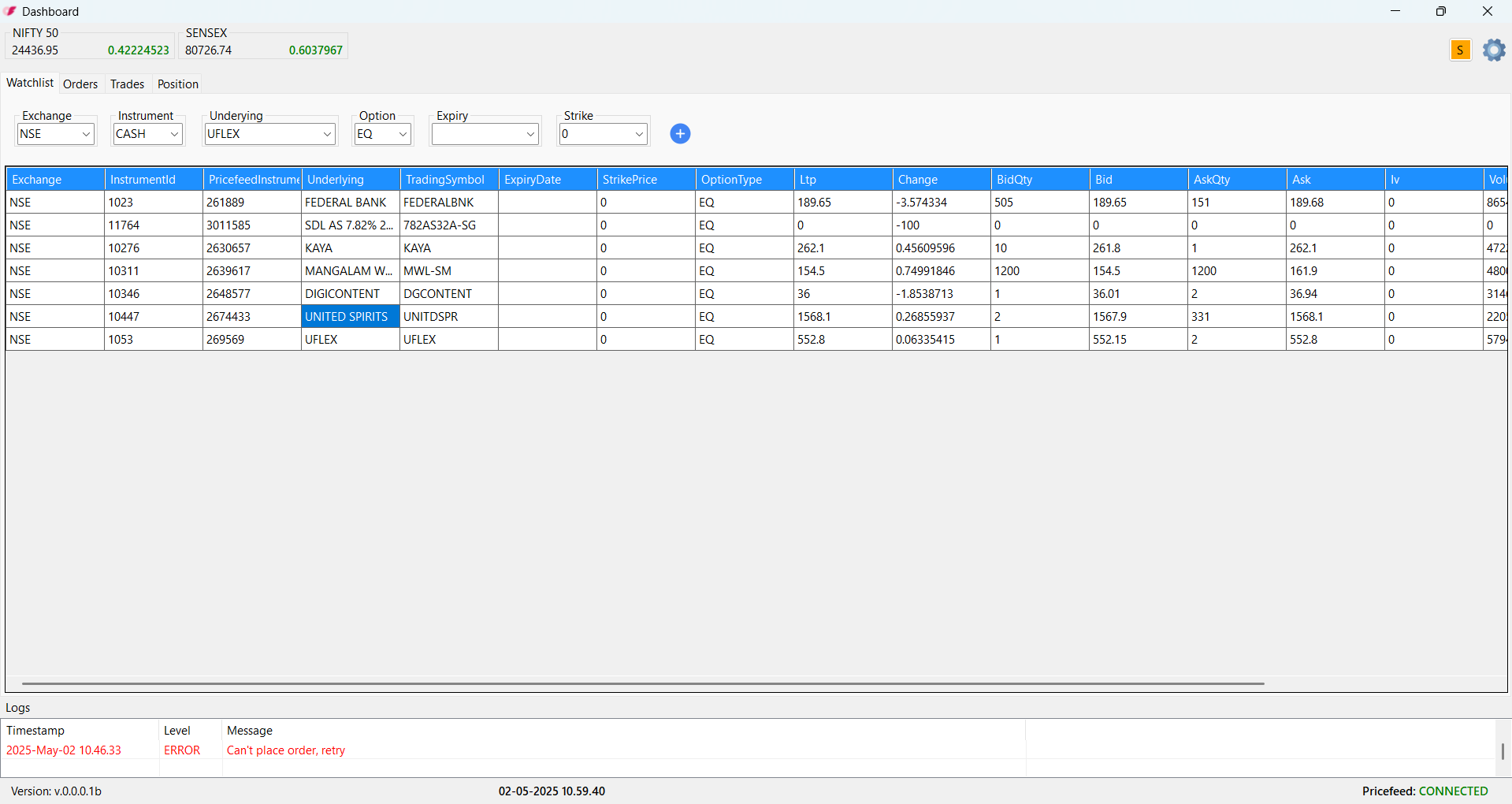The image size is (1512, 804).
Task: Expand the empty Expiry dropdown
Action: coord(485,134)
